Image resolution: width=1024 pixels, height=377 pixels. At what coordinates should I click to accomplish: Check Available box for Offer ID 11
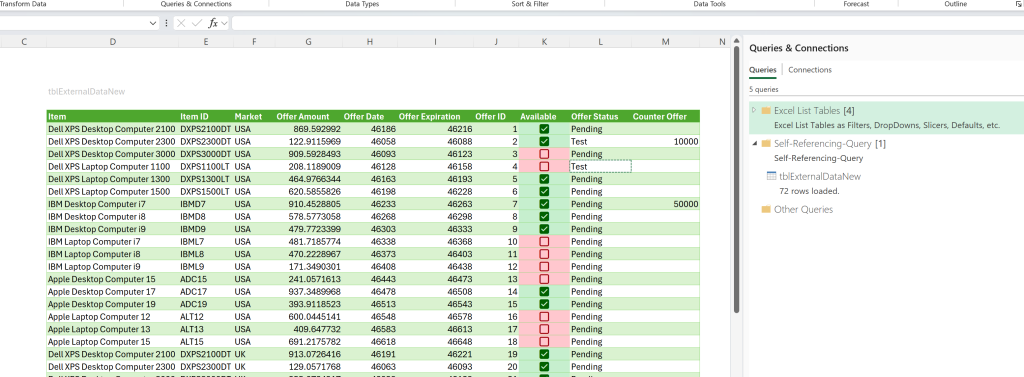[544, 254]
